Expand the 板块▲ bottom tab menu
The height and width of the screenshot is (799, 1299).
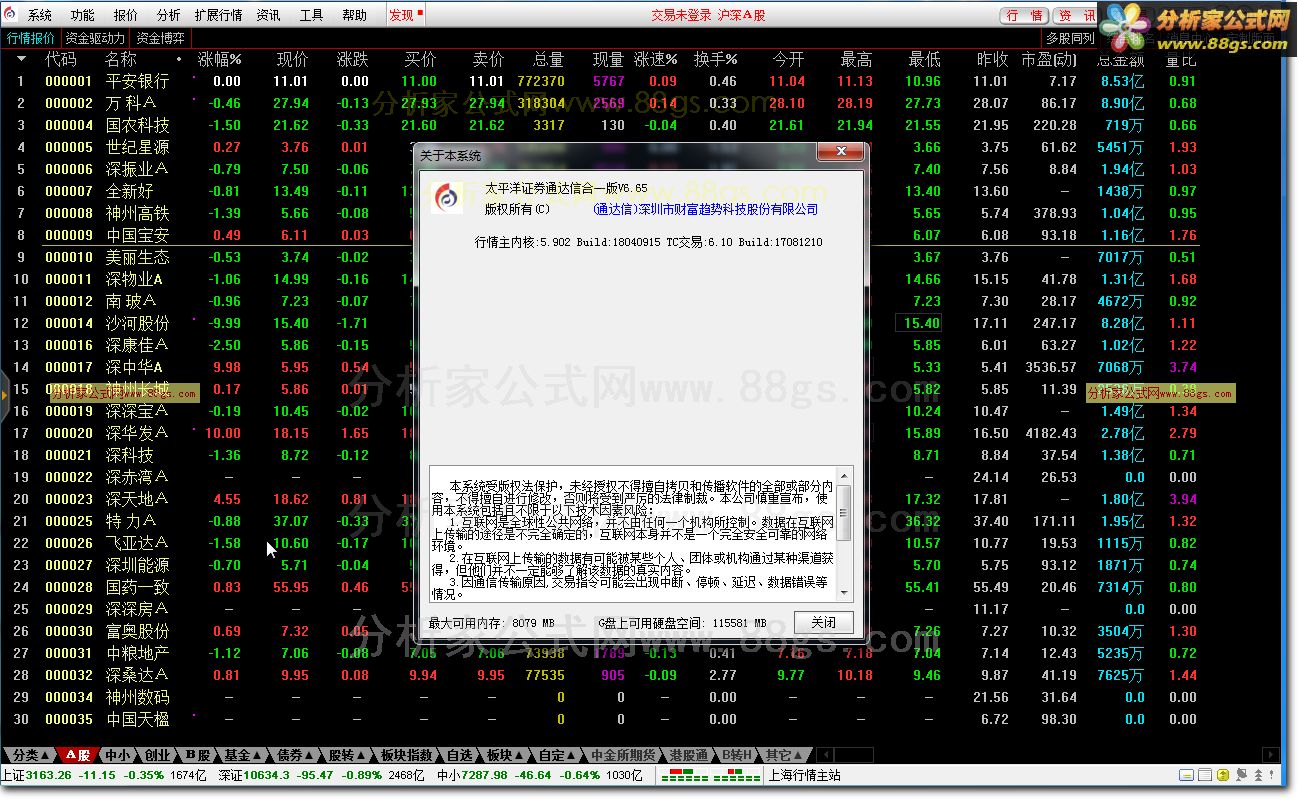click(x=505, y=755)
